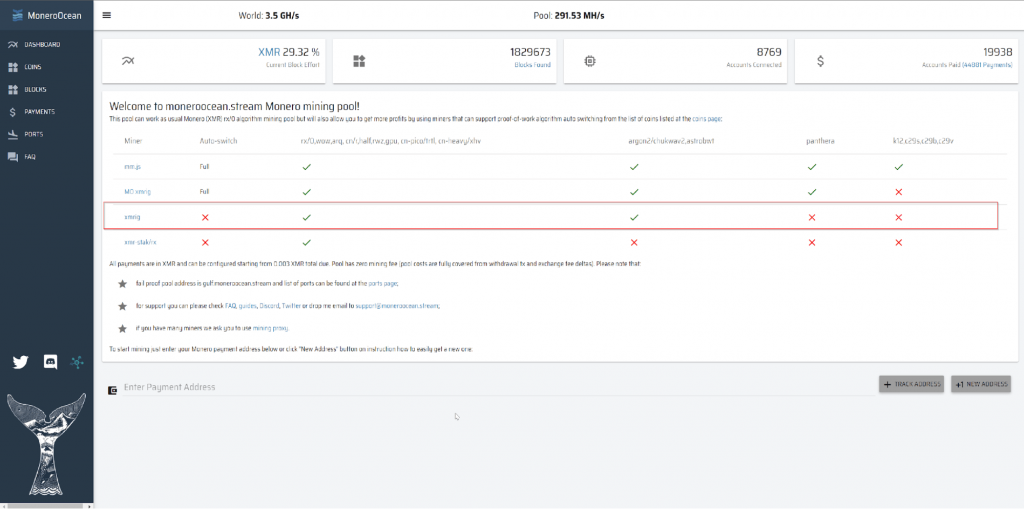Image resolution: width=1024 pixels, height=509 pixels.
Task: Open the coins page link in intro text
Action: point(708,119)
